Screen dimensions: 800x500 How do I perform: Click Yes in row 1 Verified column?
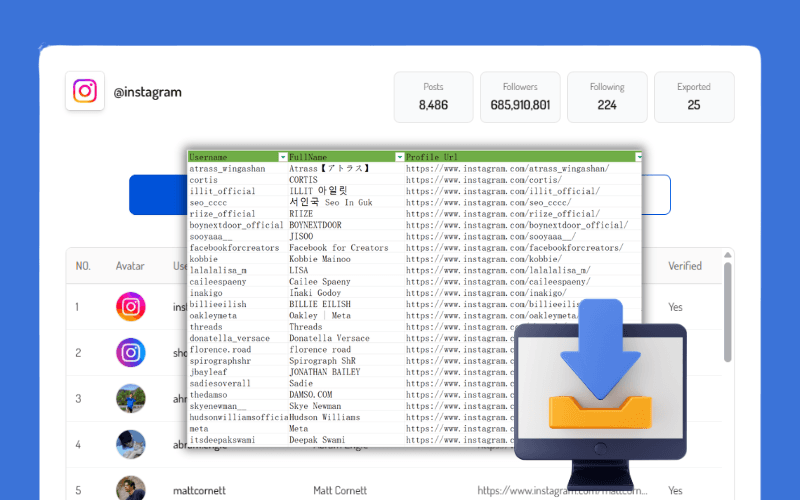[x=675, y=307]
